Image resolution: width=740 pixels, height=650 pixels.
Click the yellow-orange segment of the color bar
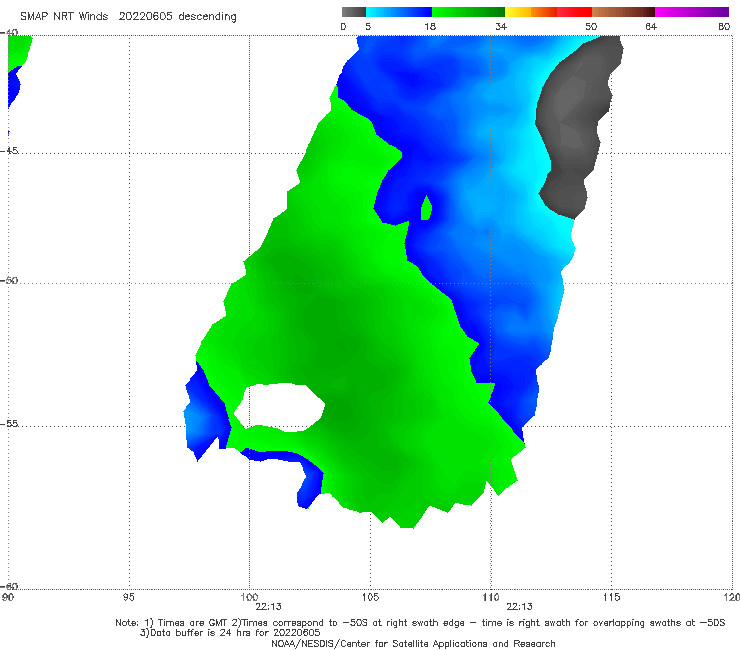point(531,12)
